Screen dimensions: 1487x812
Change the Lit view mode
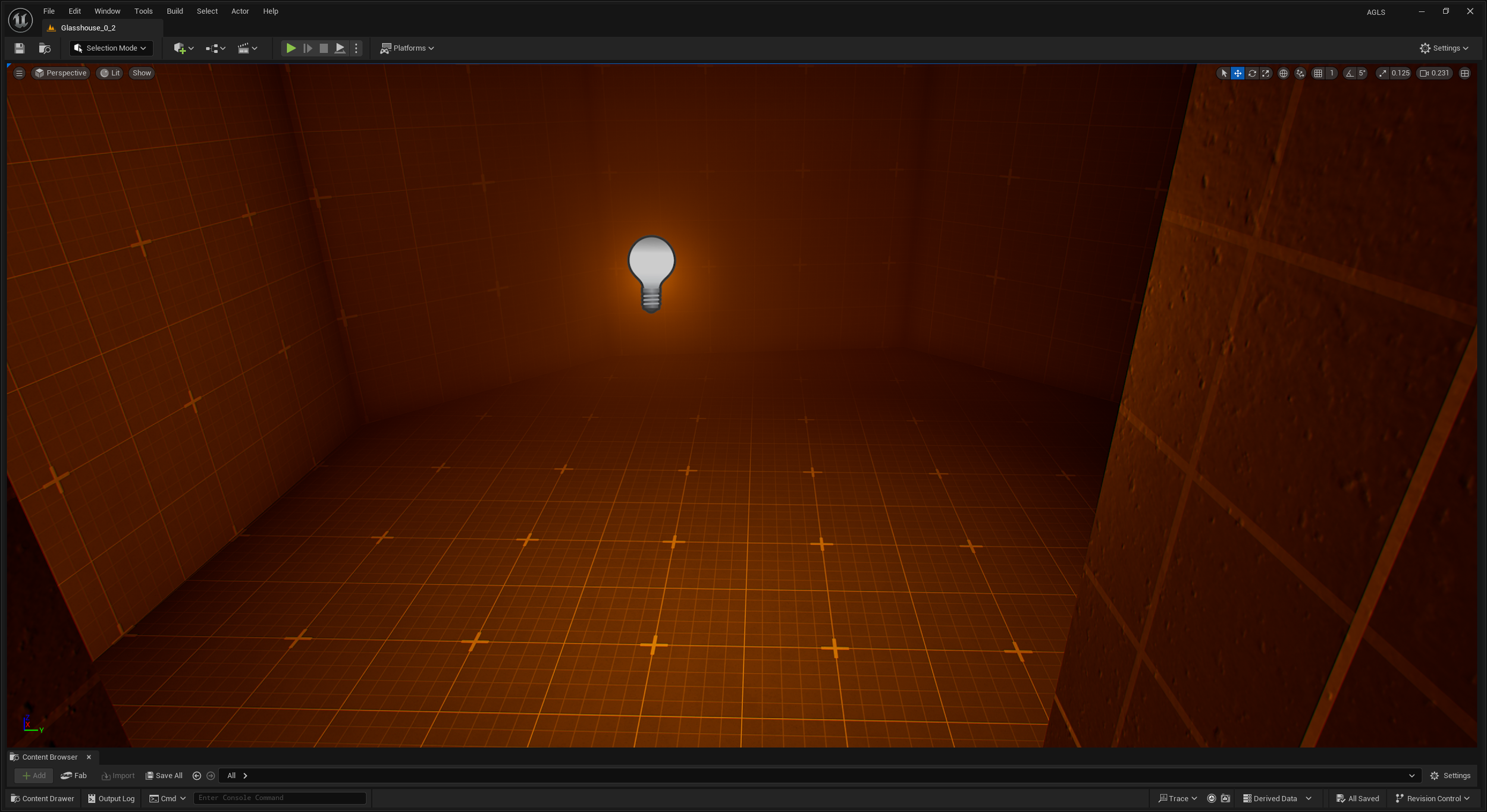(x=110, y=73)
